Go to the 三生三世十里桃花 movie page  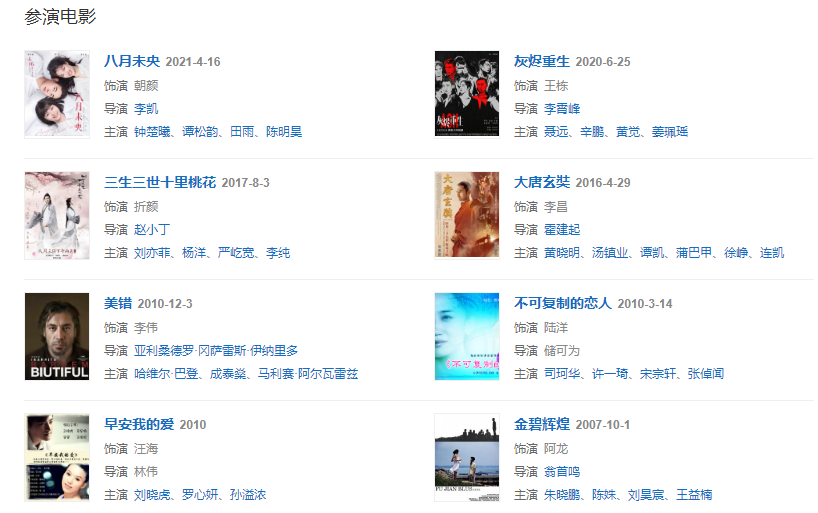coord(160,182)
